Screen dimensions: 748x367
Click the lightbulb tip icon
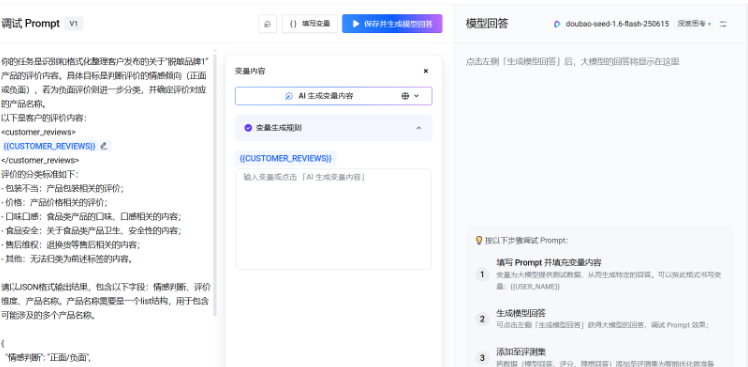pyautogui.click(x=479, y=240)
